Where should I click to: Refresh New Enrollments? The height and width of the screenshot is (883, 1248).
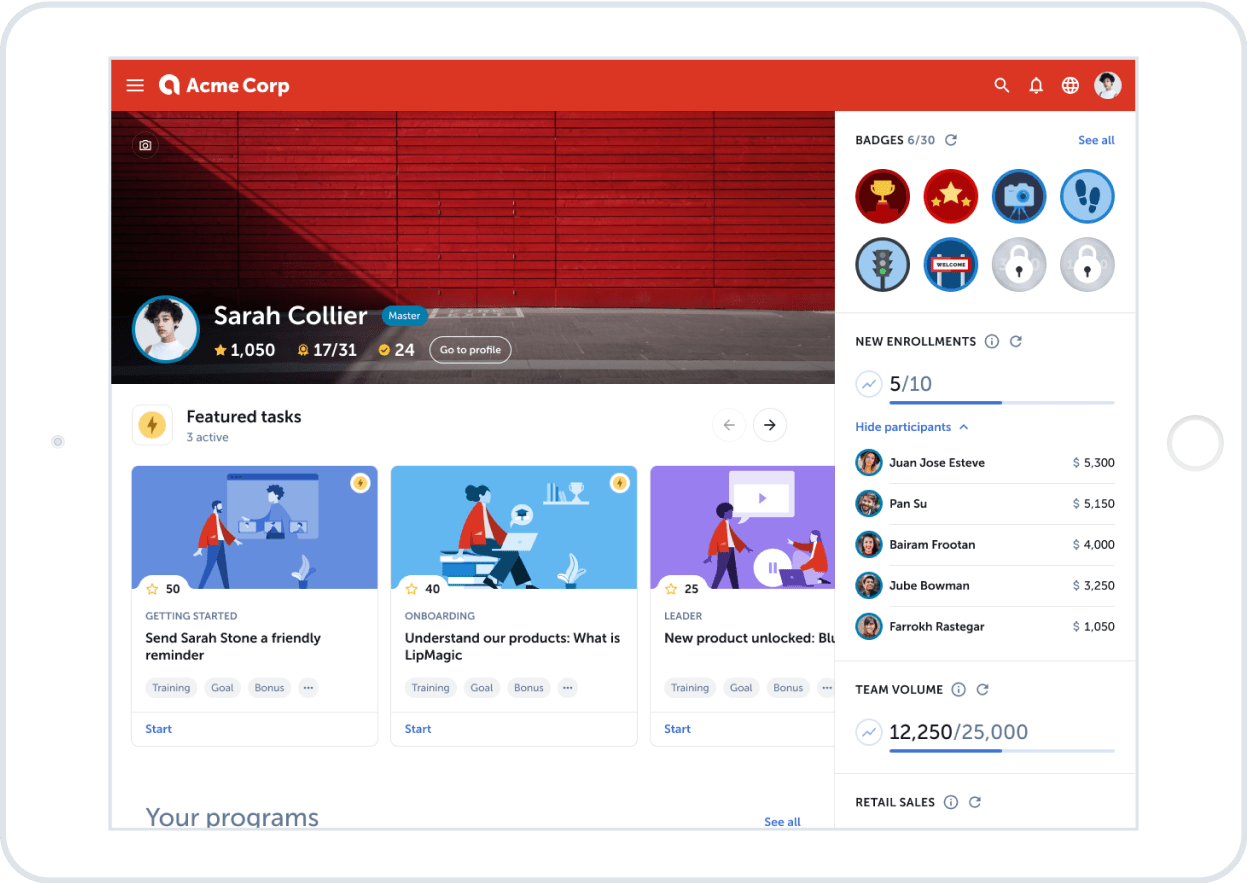(1016, 341)
